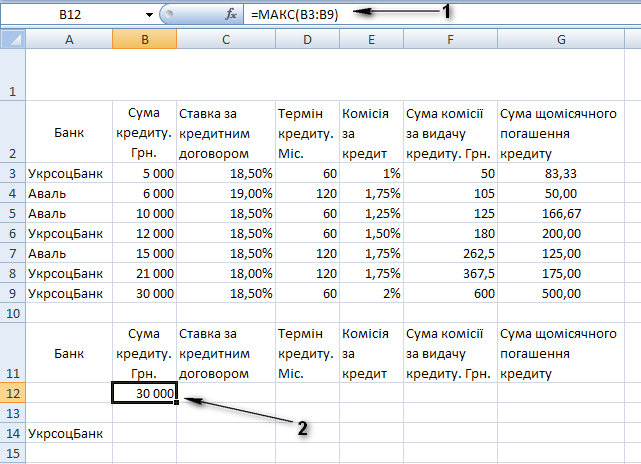
Task: Select row 15 header
Action: [x=13, y=453]
